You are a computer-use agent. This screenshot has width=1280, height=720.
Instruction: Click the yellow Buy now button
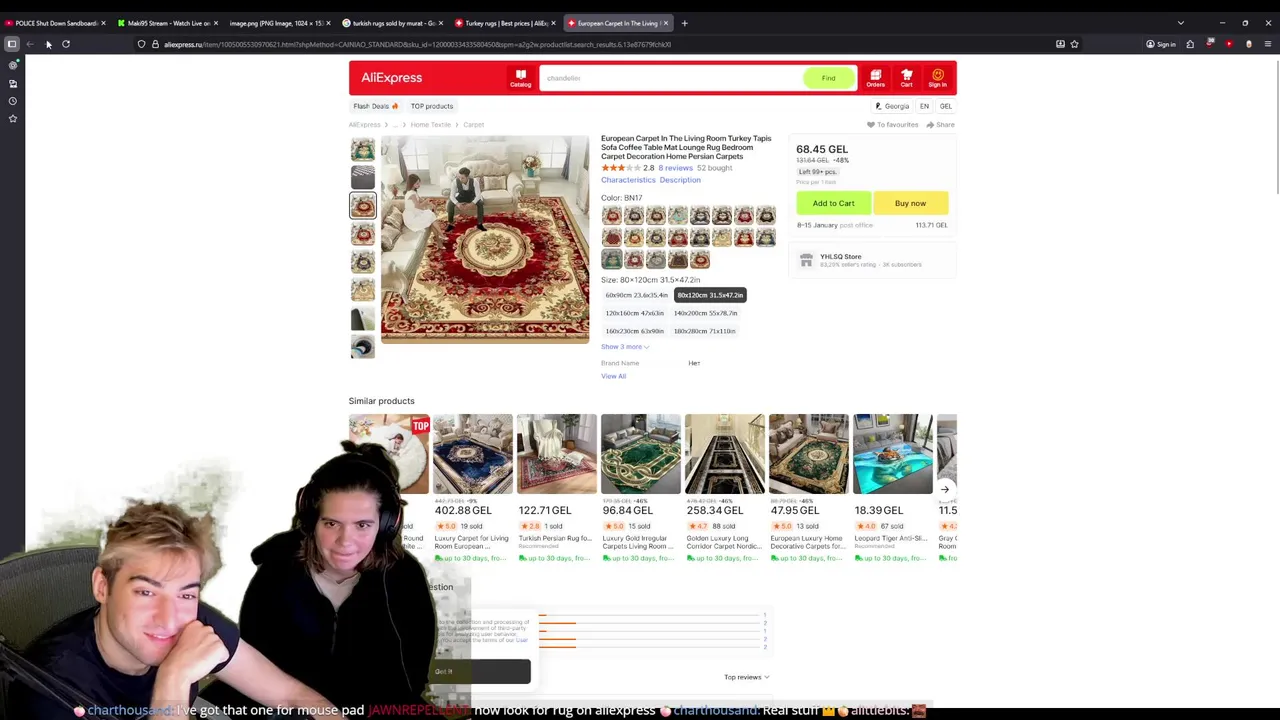910,203
